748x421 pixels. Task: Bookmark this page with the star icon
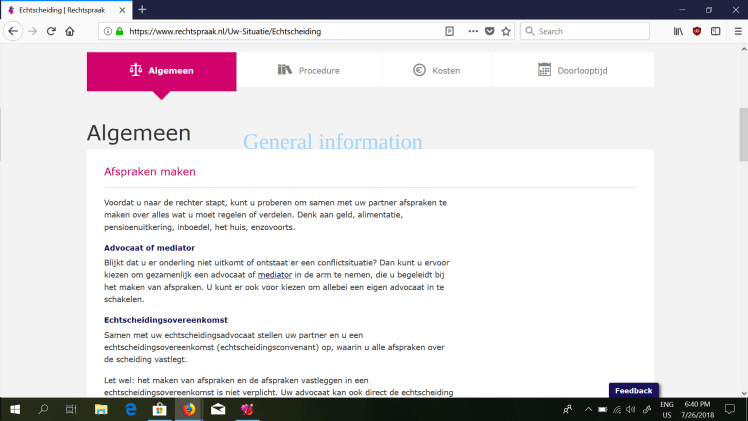506,31
